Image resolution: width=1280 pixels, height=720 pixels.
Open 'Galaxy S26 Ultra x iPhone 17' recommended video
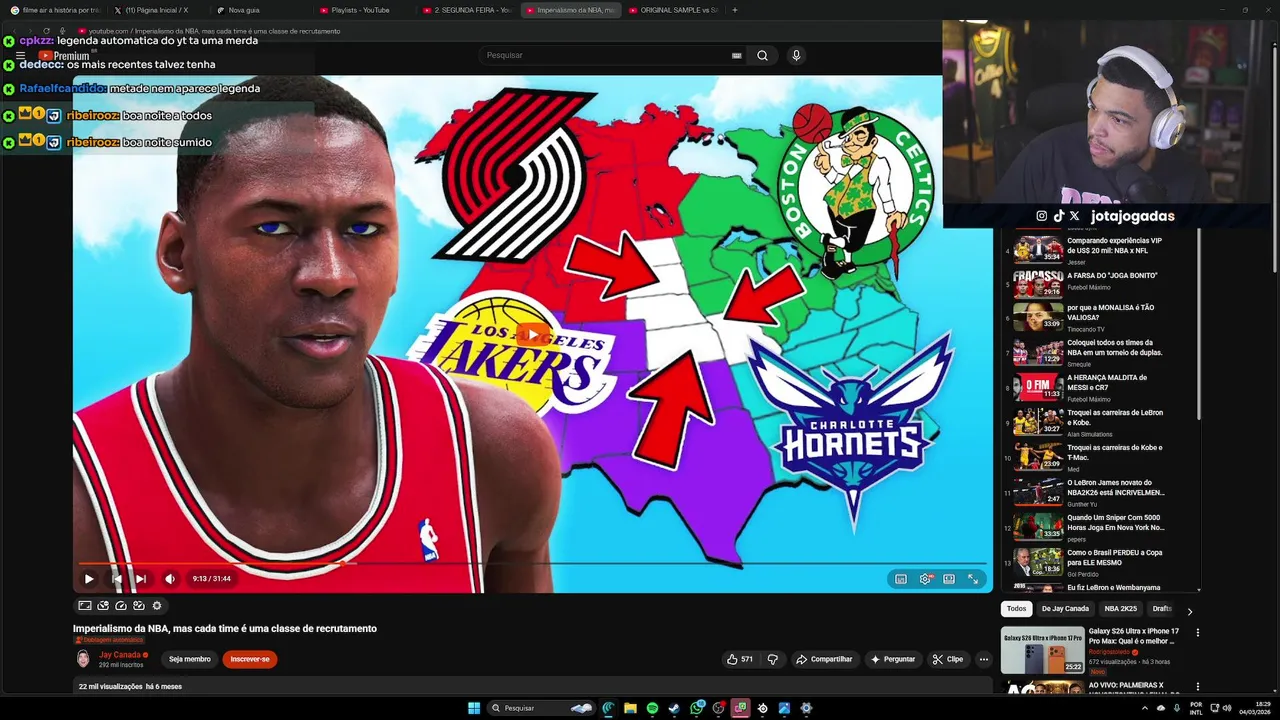pos(1090,649)
